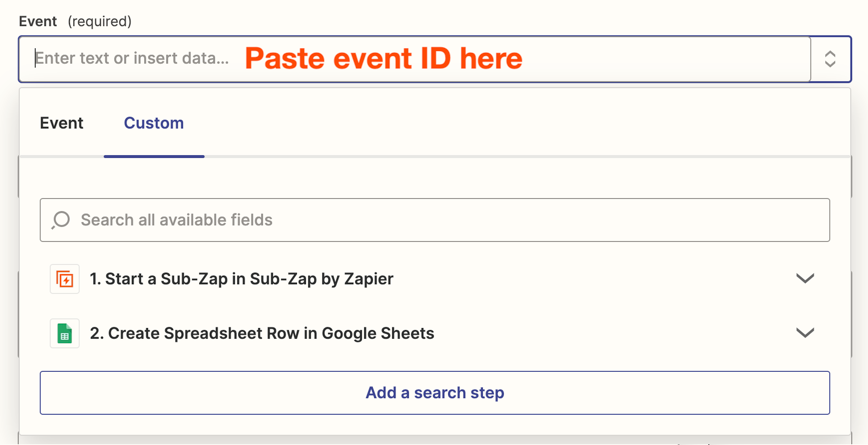This screenshot has width=868, height=445.
Task: Click the orange Paste event ID here text
Action: click(384, 58)
